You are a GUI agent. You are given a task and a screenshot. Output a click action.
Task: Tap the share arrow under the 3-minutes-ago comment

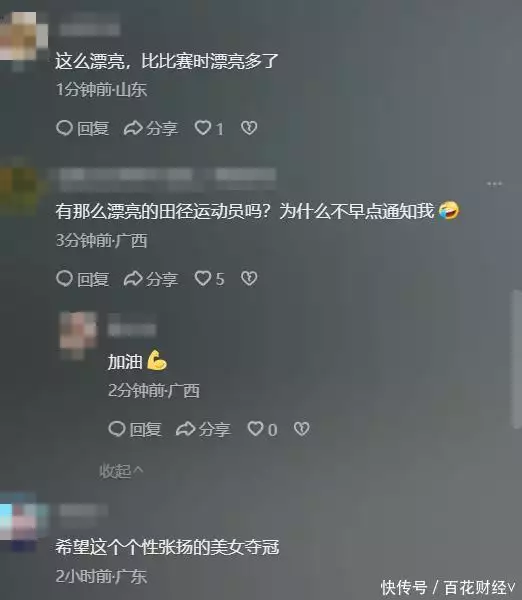(x=133, y=279)
